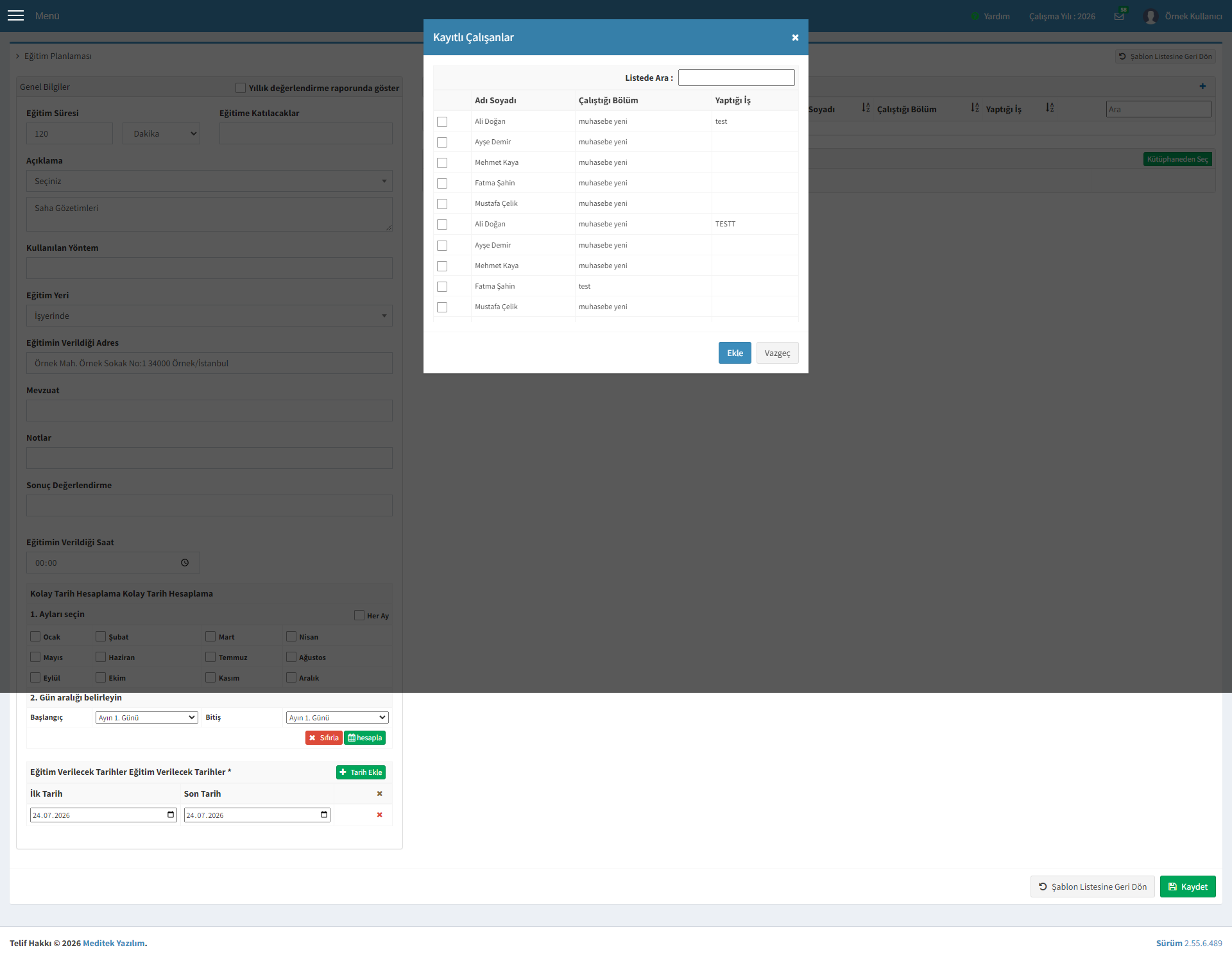Viewport: 1232px width, 959px height.
Task: Click the Eğitim Planlaması breadcrumb
Action: coord(58,56)
